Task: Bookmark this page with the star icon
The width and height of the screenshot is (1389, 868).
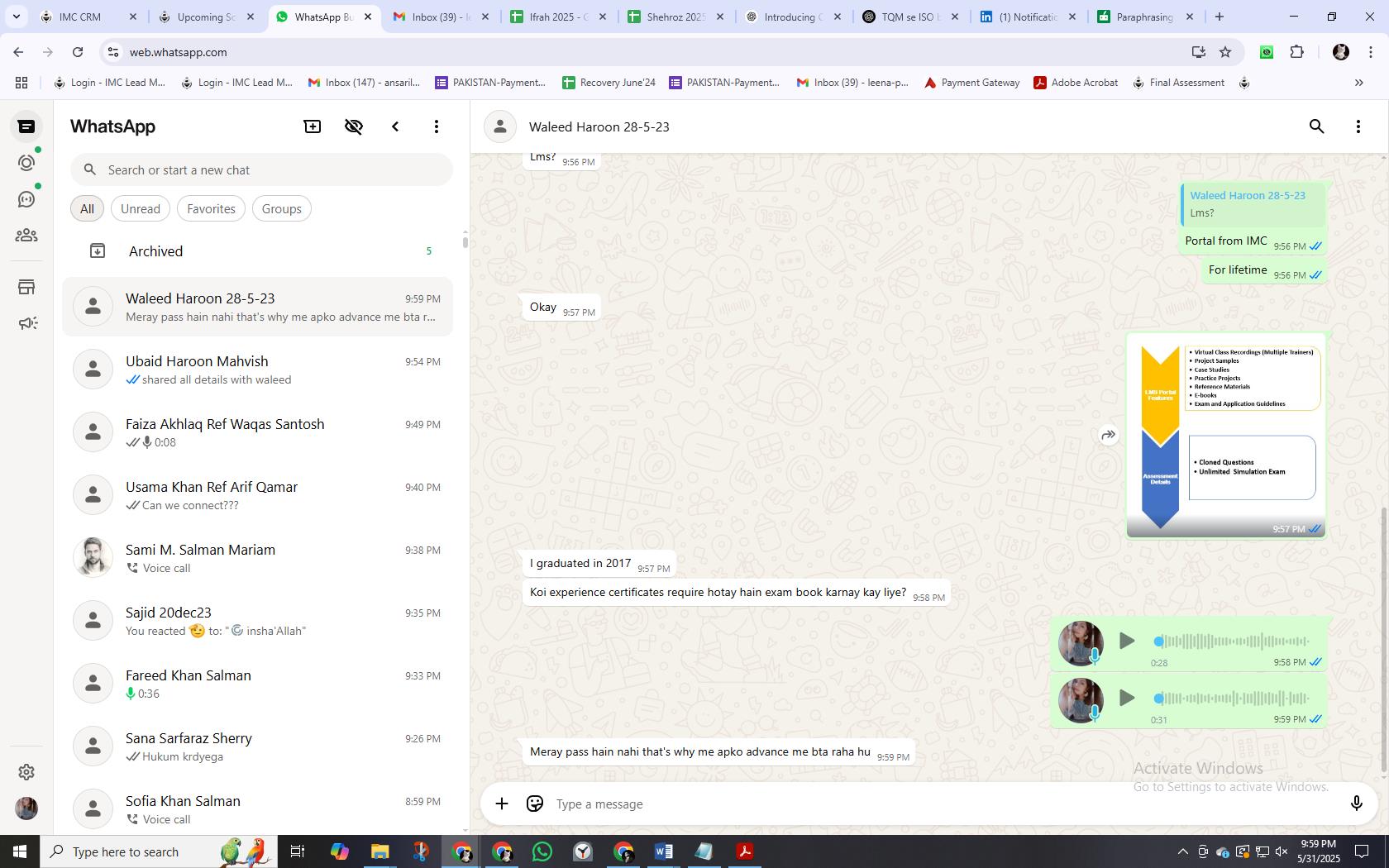Action: tap(1225, 52)
